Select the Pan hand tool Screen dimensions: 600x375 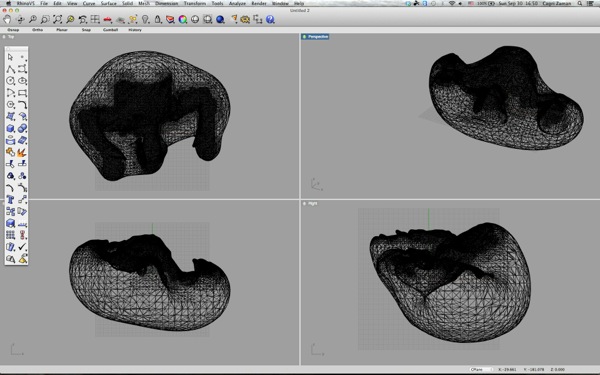[7, 19]
